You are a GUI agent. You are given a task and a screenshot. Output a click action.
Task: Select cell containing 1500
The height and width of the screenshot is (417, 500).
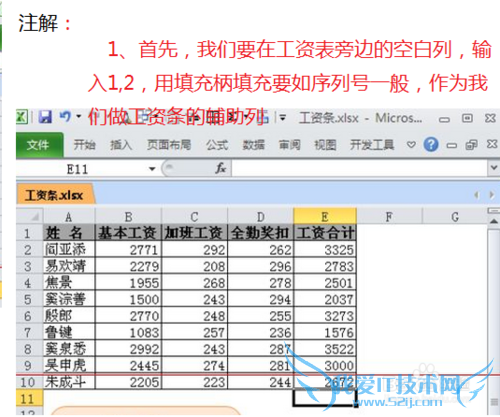[128, 299]
